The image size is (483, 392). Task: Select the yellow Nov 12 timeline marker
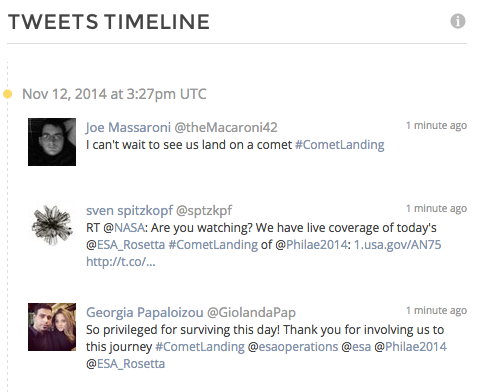pos(8,94)
